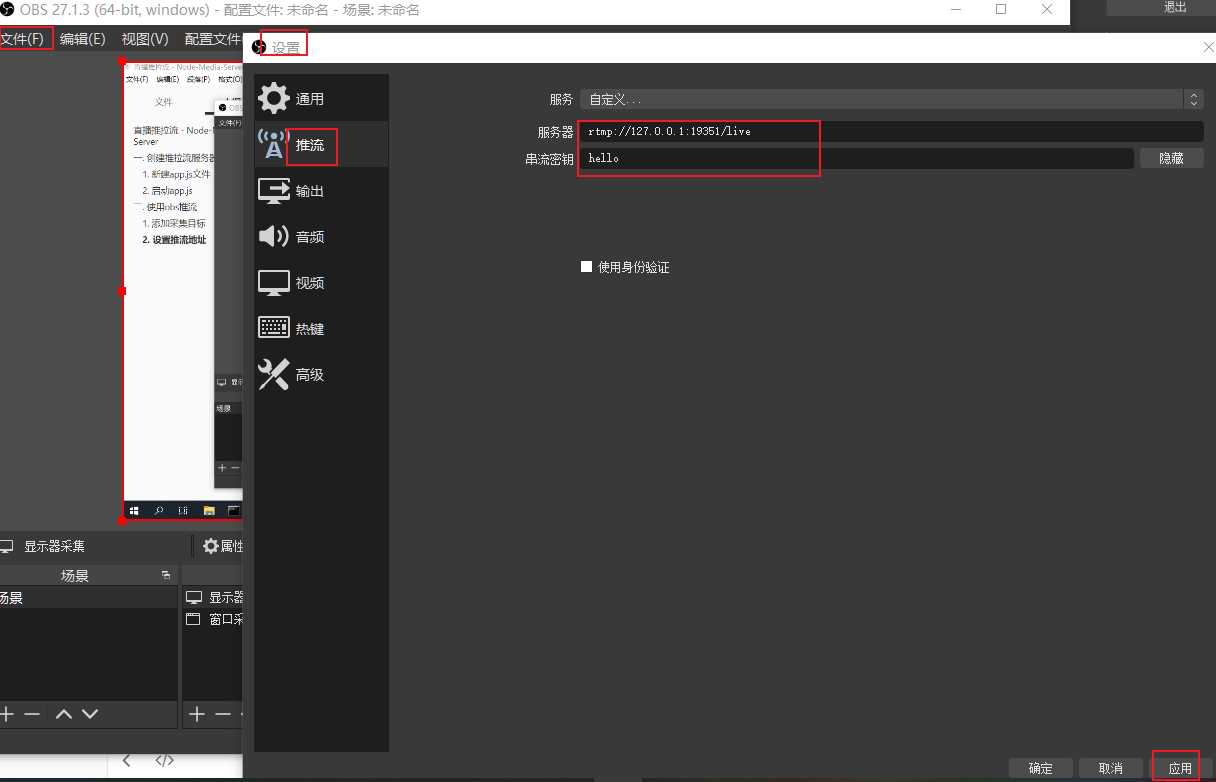Enable the 使用身份验证 checkbox
The height and width of the screenshot is (782, 1216).
tap(587, 267)
